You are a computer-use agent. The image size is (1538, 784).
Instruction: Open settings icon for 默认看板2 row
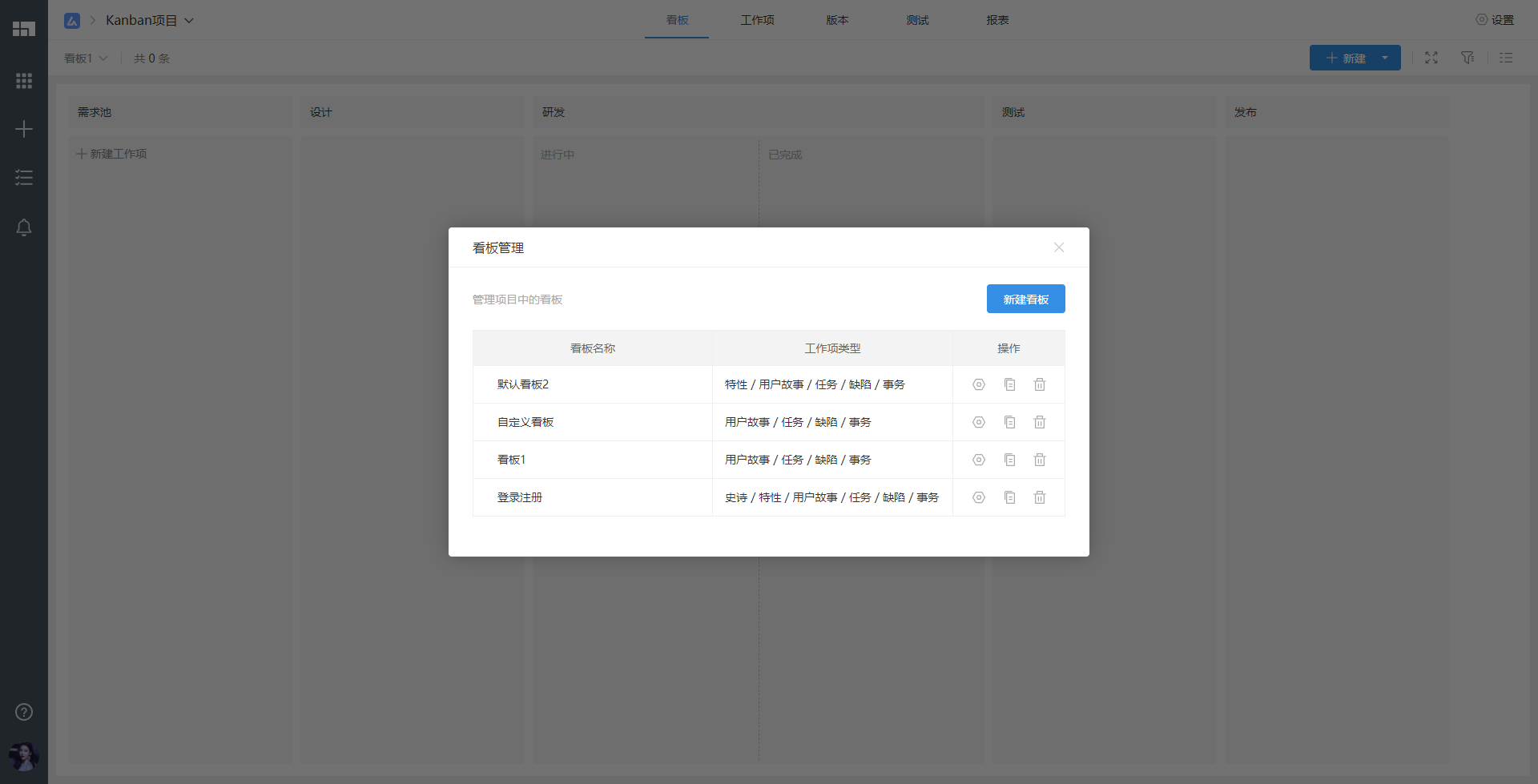pyautogui.click(x=979, y=384)
